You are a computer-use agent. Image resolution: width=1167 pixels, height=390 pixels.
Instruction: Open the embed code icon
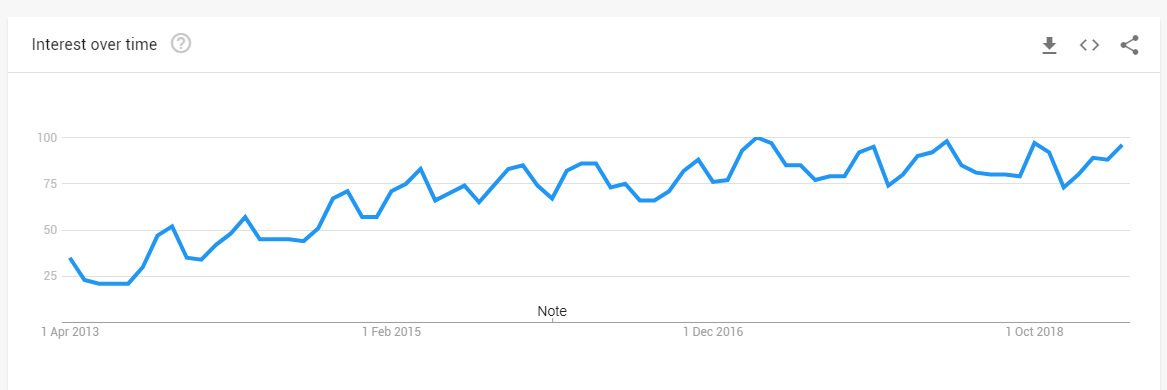coord(1089,45)
